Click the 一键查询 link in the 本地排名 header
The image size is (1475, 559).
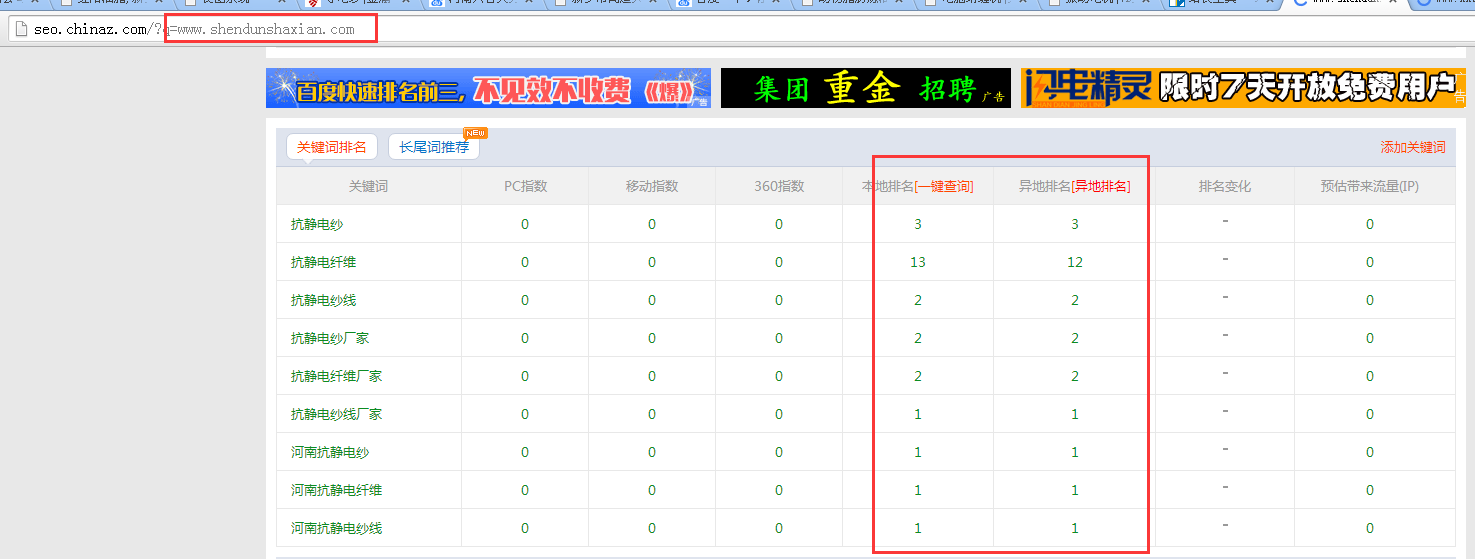(x=944, y=186)
